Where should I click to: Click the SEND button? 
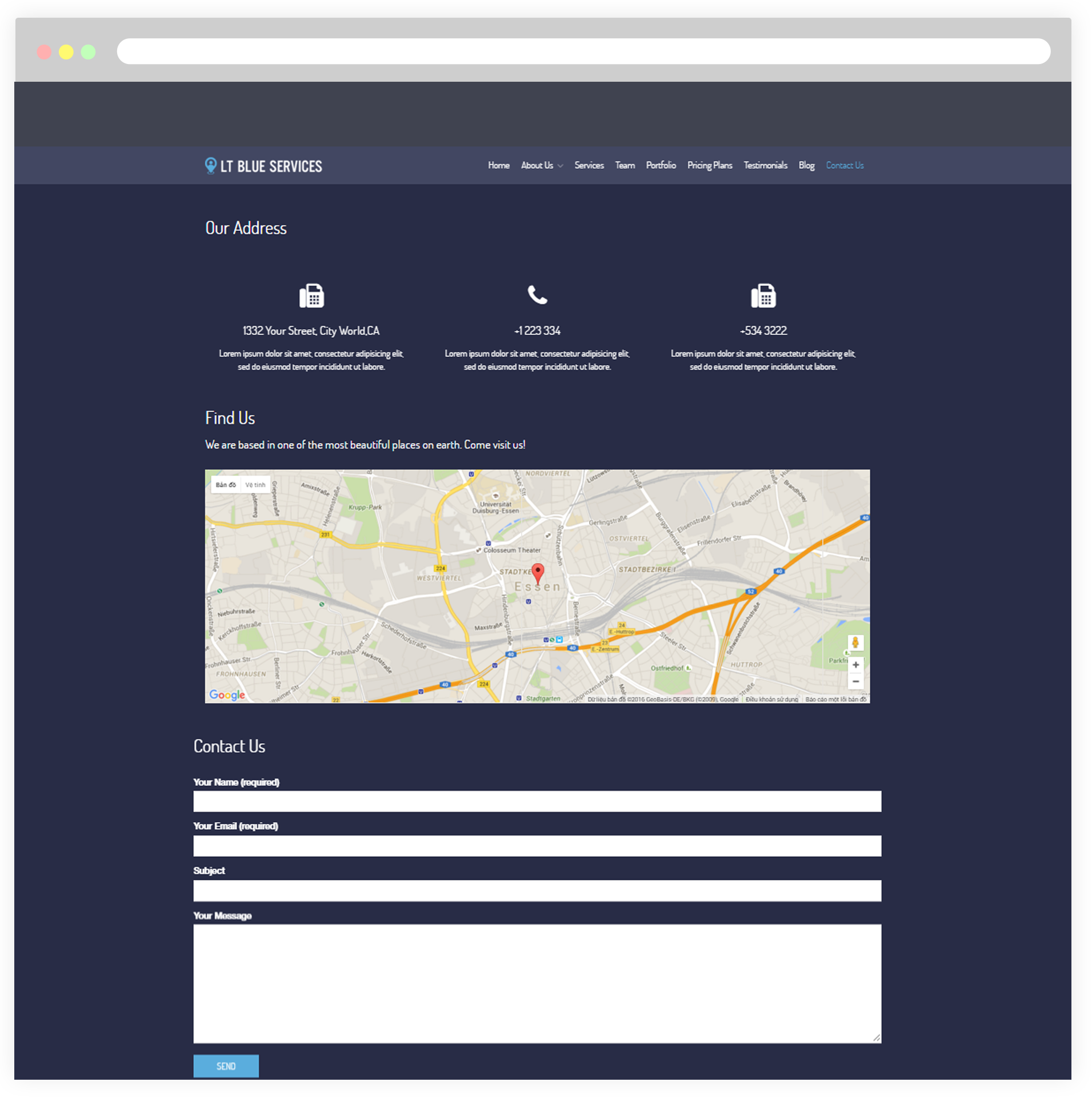point(226,1066)
